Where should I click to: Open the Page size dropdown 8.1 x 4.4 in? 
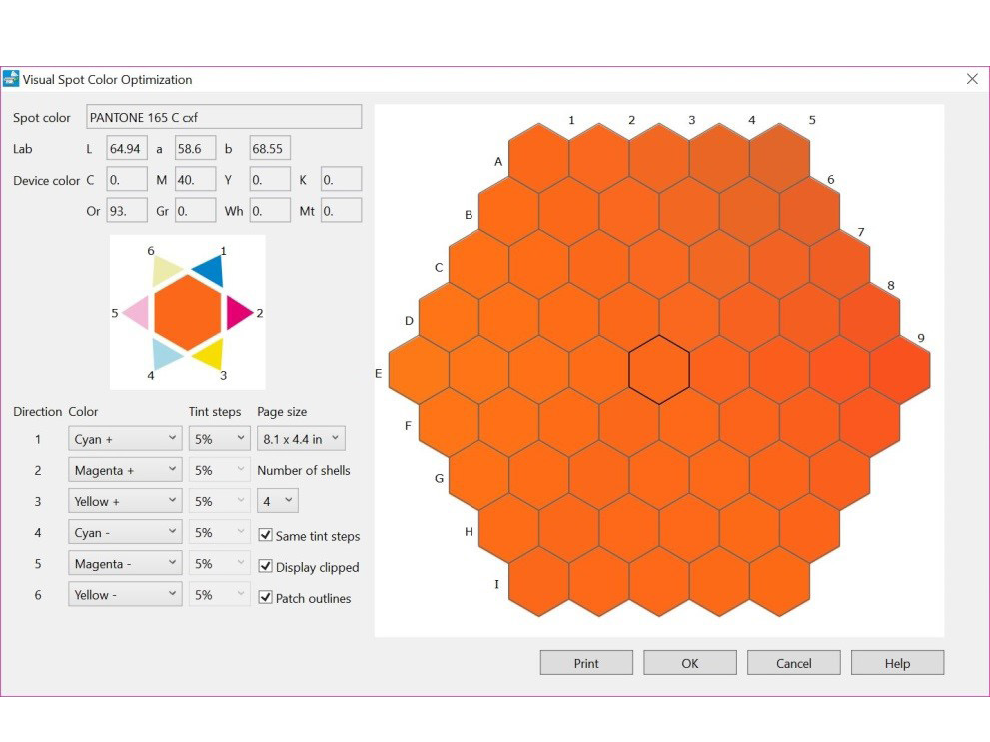301,438
